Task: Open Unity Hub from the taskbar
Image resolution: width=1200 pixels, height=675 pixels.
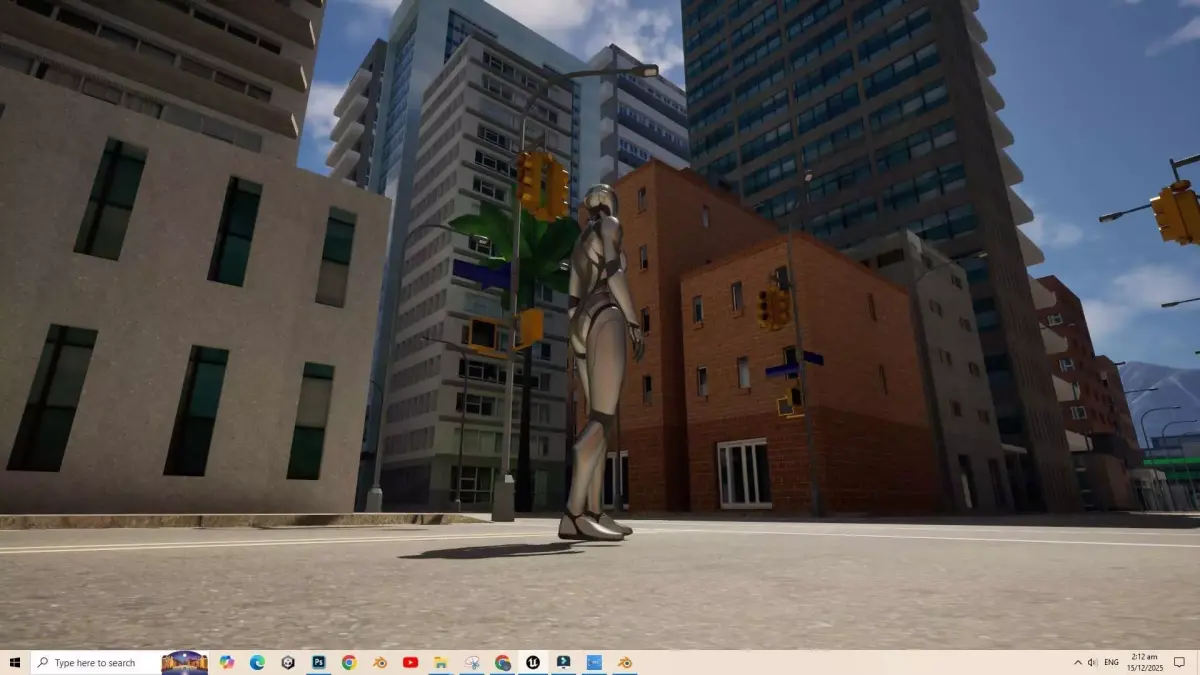Action: [x=288, y=663]
